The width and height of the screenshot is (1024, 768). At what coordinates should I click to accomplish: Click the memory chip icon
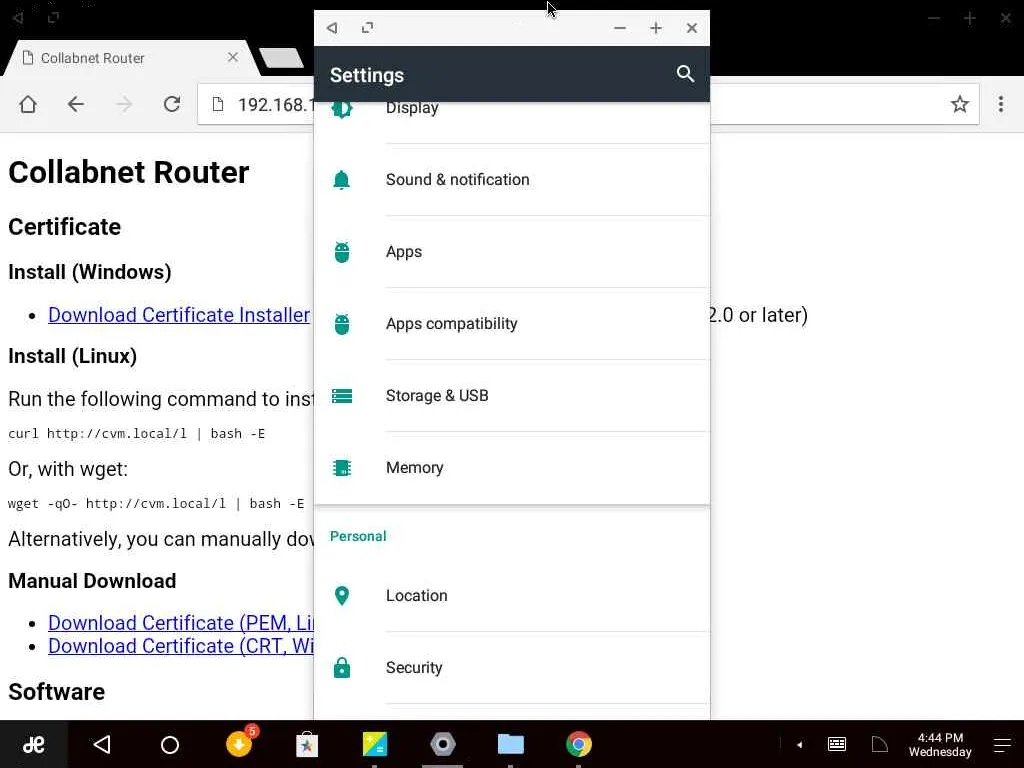coord(342,468)
